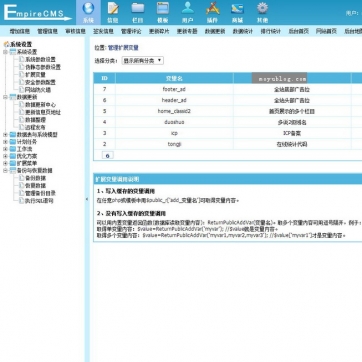Viewport: 362px width, 362px height.
Task: Click the page number 6 button below table
Action: point(107,156)
